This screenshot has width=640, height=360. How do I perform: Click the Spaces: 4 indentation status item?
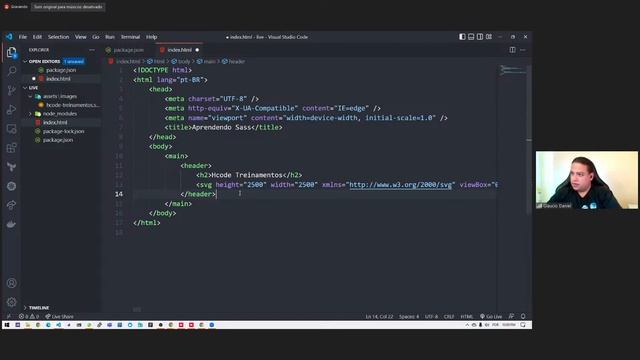[x=409, y=316]
